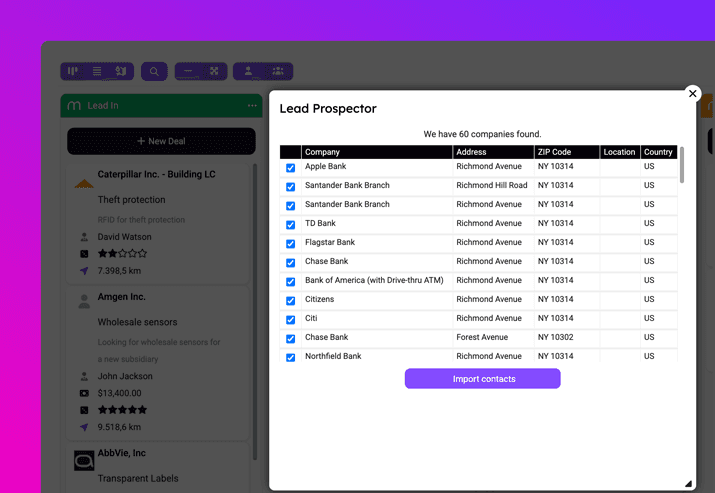Select the single person filter icon
Viewport: 715px width, 493px height.
(x=248, y=71)
